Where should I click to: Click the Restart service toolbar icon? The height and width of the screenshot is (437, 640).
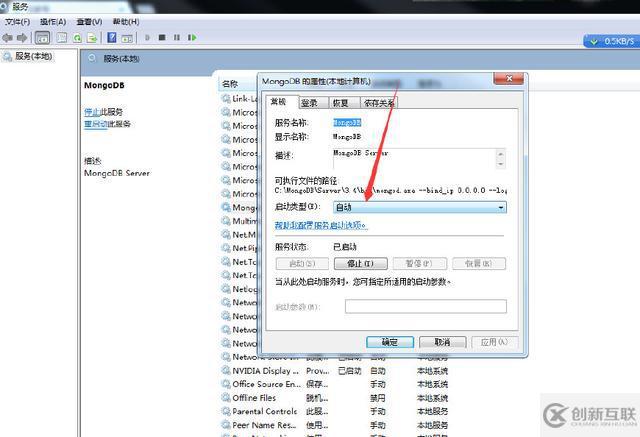point(192,38)
